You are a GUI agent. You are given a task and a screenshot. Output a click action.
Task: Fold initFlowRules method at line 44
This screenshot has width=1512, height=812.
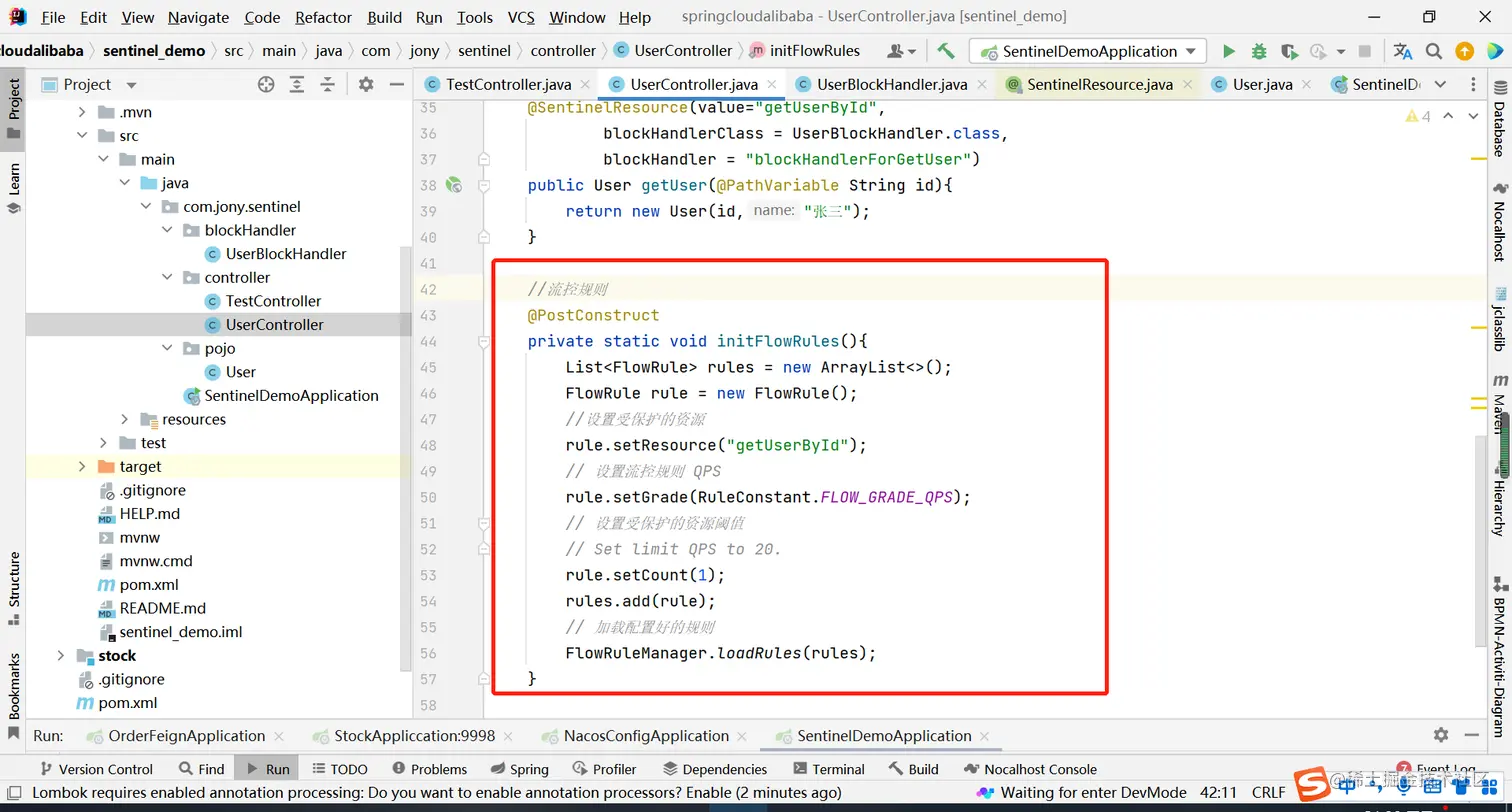[x=484, y=342]
